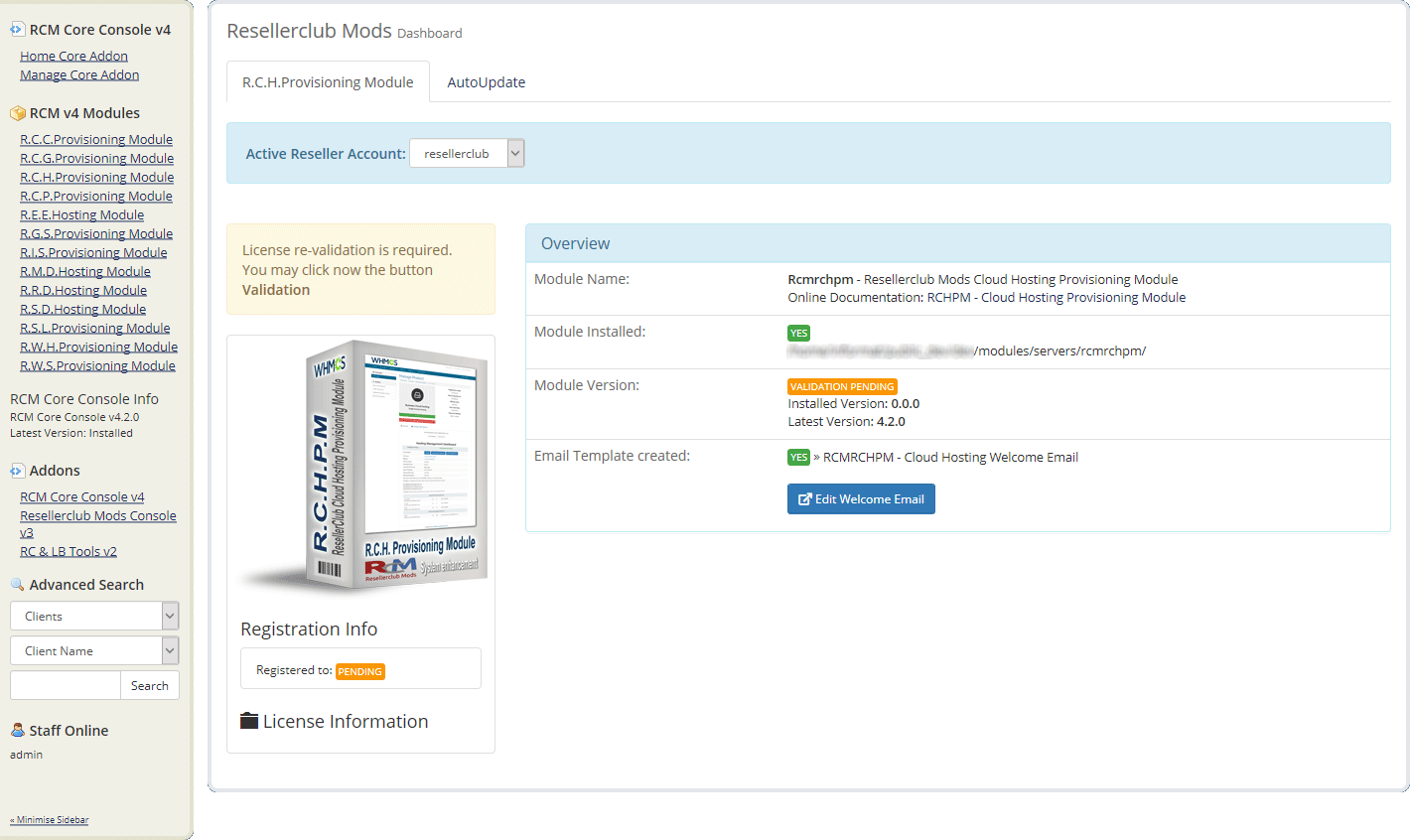Screen dimensions: 1410x840
Task: Open R.W.S.Provisioning Module link
Action: tap(97, 365)
